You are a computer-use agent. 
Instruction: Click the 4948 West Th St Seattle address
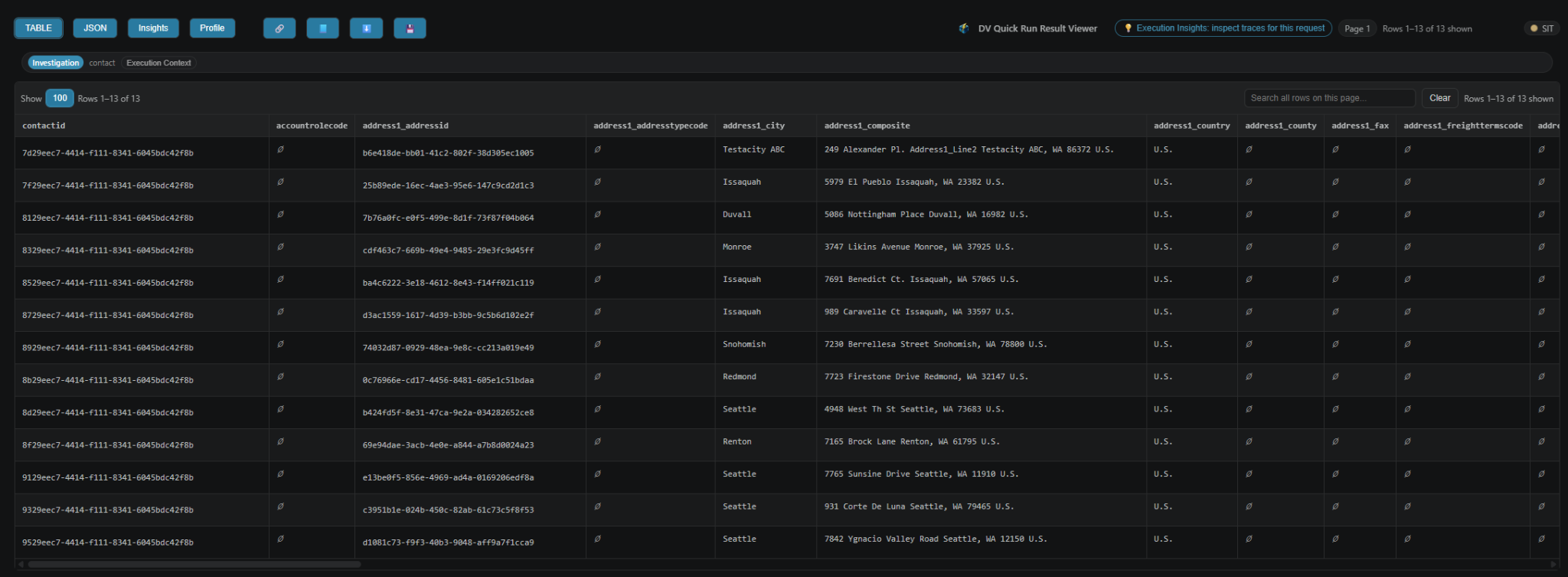click(914, 409)
